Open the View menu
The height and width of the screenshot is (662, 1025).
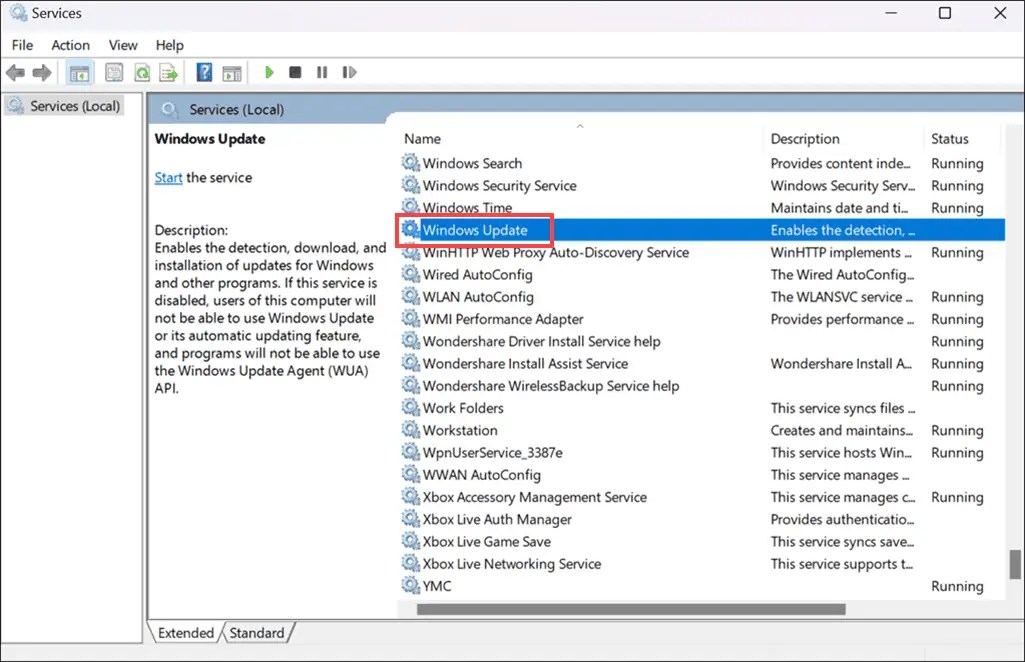tap(122, 45)
